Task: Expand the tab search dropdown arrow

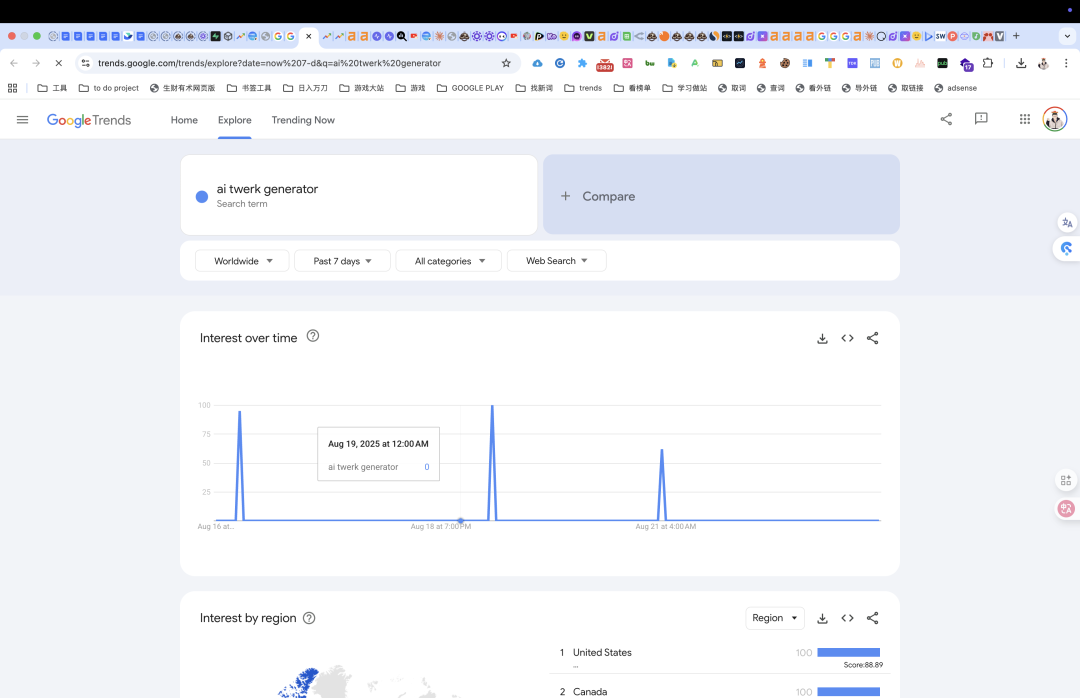Action: click(x=1067, y=36)
